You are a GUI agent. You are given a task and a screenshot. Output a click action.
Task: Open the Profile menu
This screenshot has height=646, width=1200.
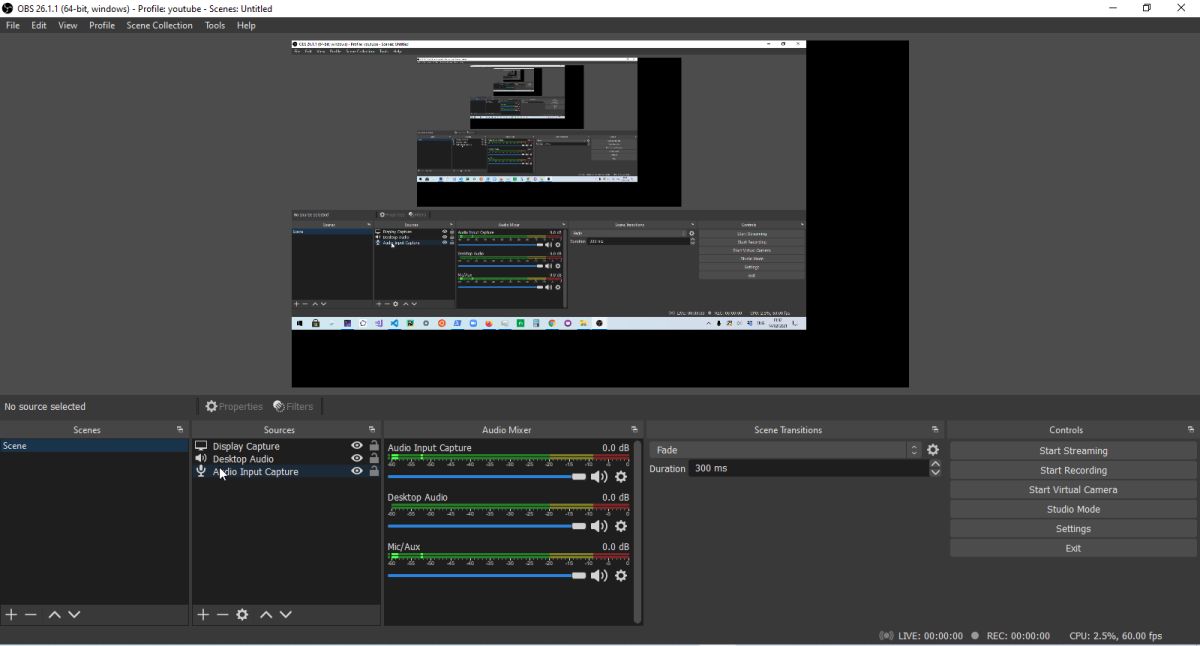(x=102, y=26)
